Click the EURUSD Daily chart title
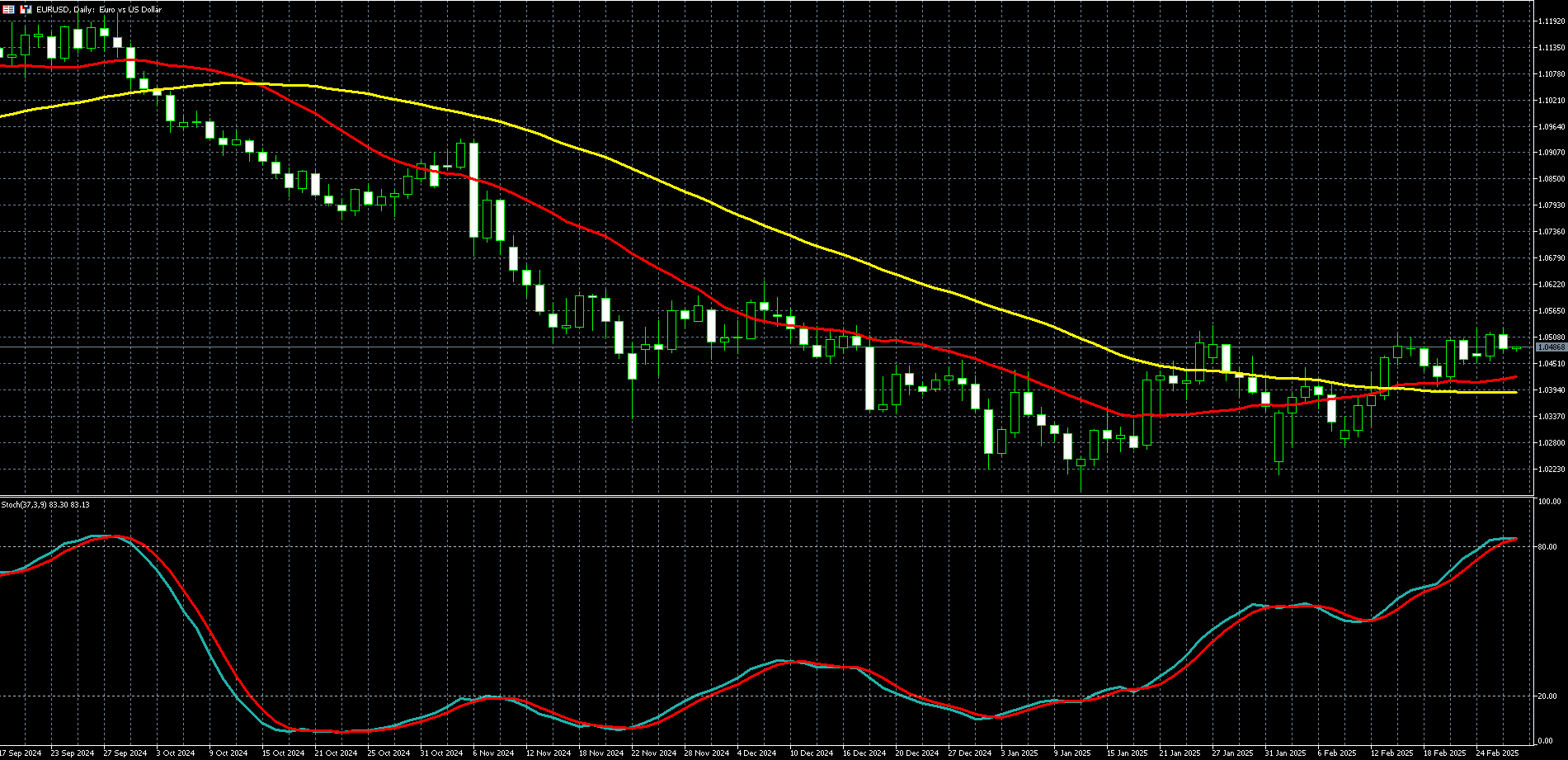This screenshot has width=1568, height=760. (99, 9)
